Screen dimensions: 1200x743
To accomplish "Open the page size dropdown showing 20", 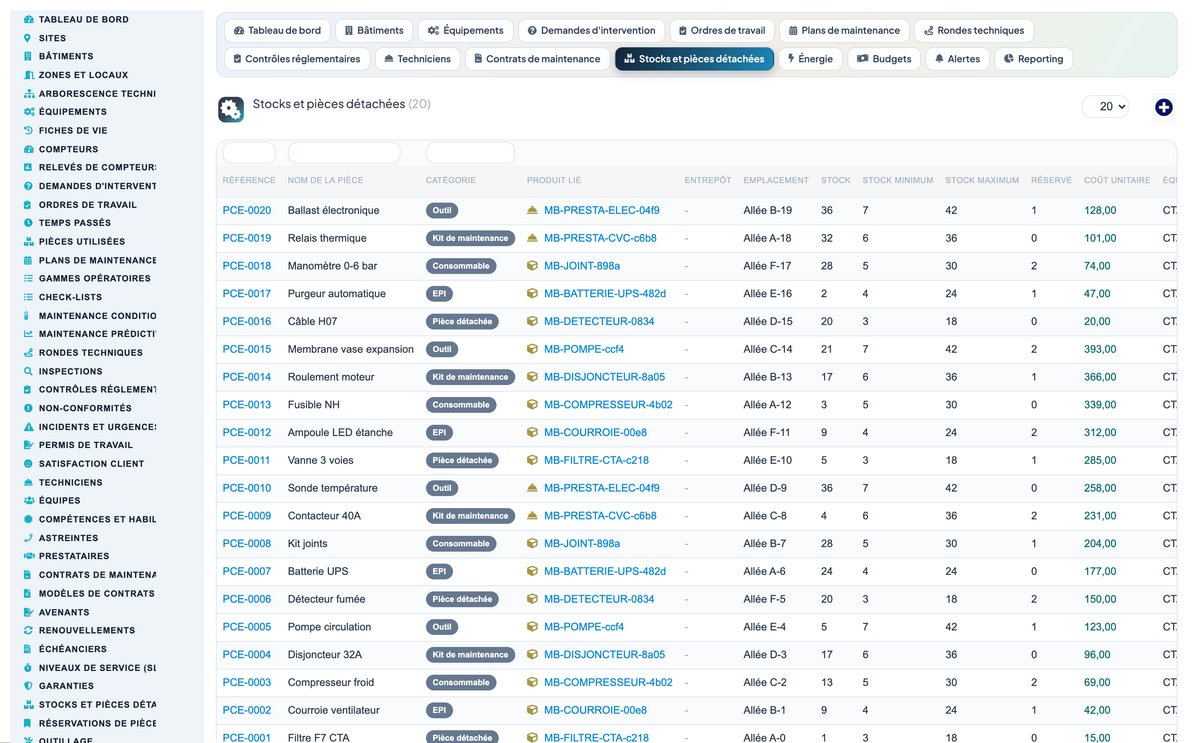I will pyautogui.click(x=1105, y=106).
